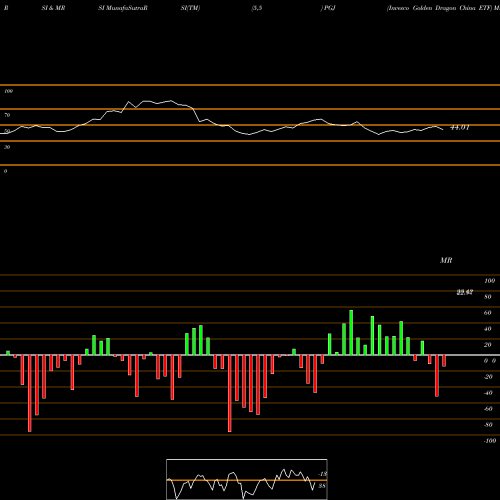The width and height of the screenshot is (500, 500).
Task: Click the 70 level label on RSI chart
Action: (x=7, y=115)
